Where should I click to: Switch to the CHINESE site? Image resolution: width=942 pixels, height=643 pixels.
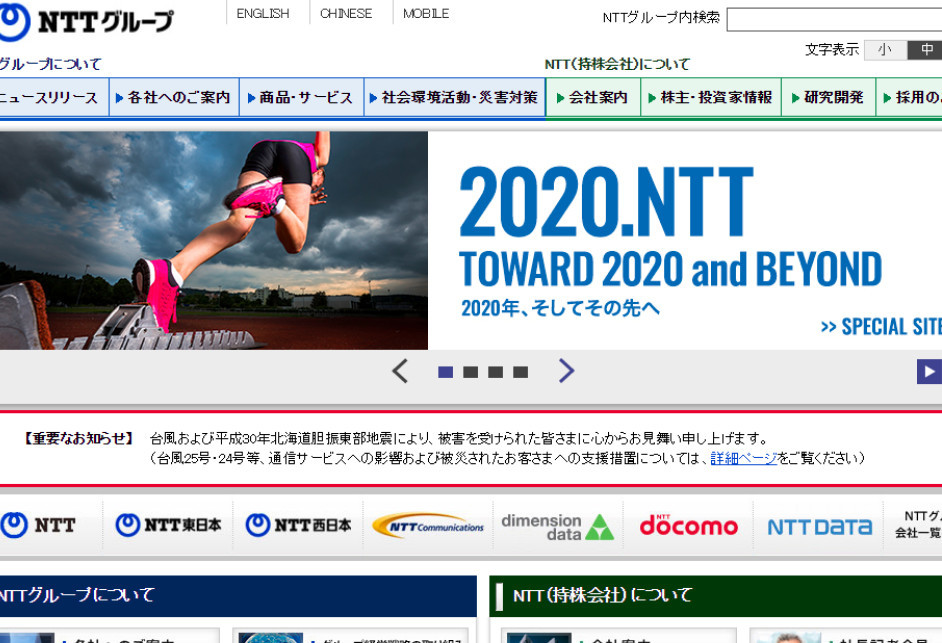(346, 13)
